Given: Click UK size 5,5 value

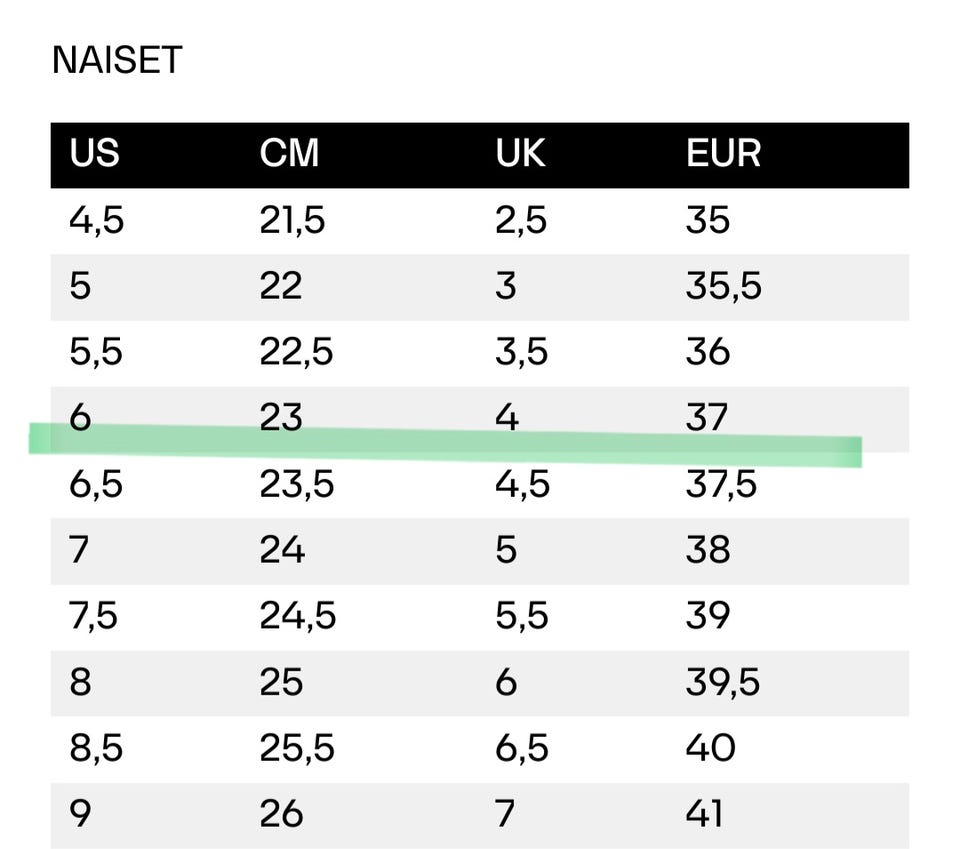Looking at the screenshot, I should point(521,616).
